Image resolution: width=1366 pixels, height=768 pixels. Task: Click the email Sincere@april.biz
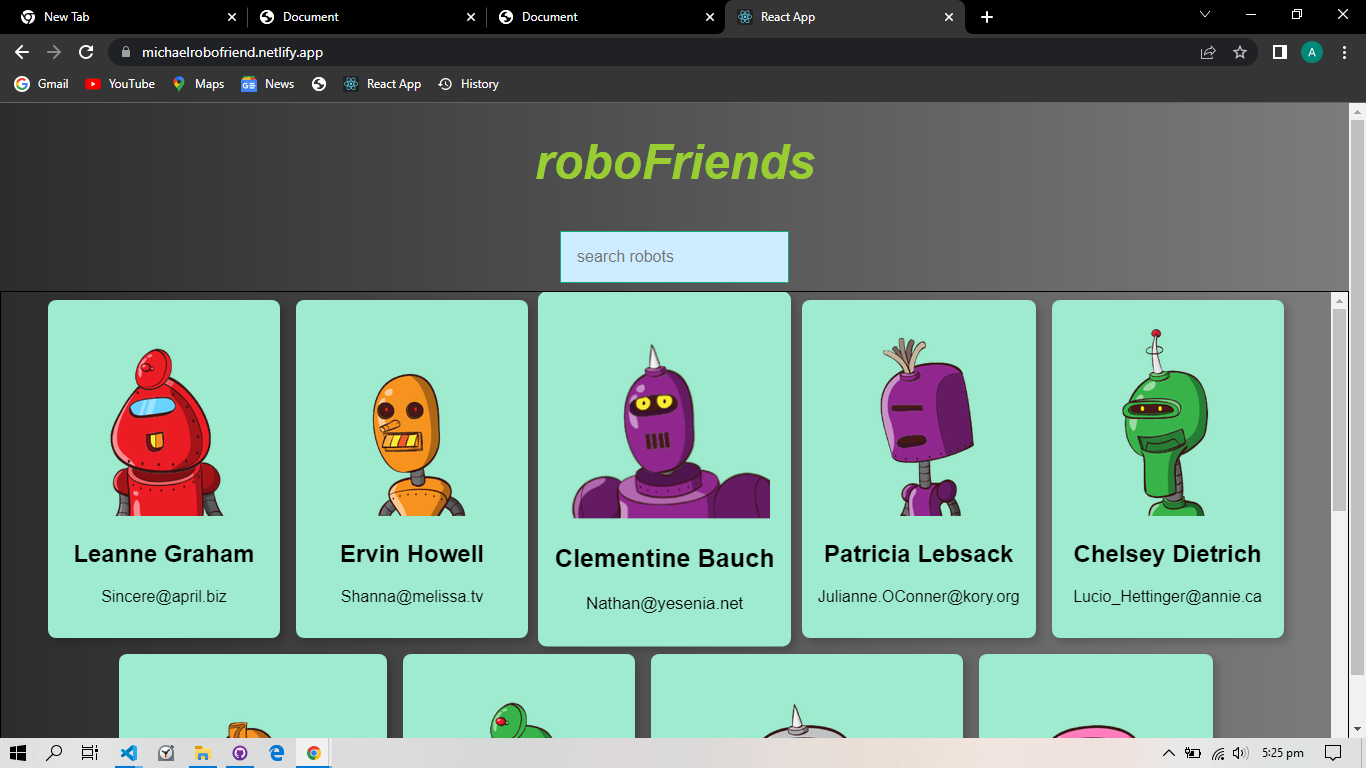point(164,597)
